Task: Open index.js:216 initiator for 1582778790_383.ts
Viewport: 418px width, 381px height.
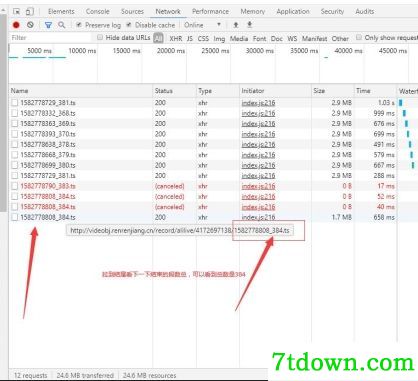Action: tap(258, 186)
